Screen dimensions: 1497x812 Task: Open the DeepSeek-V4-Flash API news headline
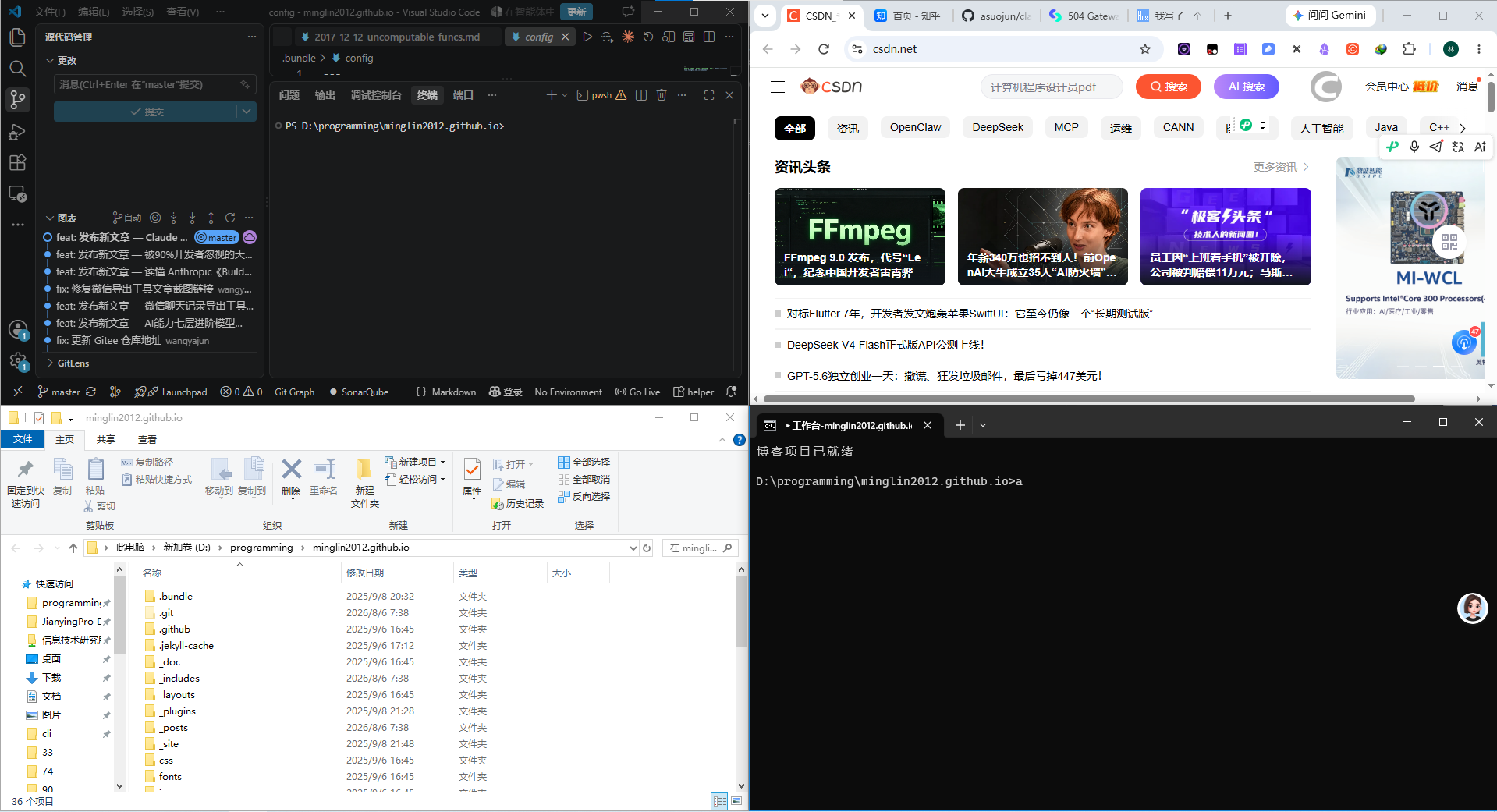[x=885, y=345]
